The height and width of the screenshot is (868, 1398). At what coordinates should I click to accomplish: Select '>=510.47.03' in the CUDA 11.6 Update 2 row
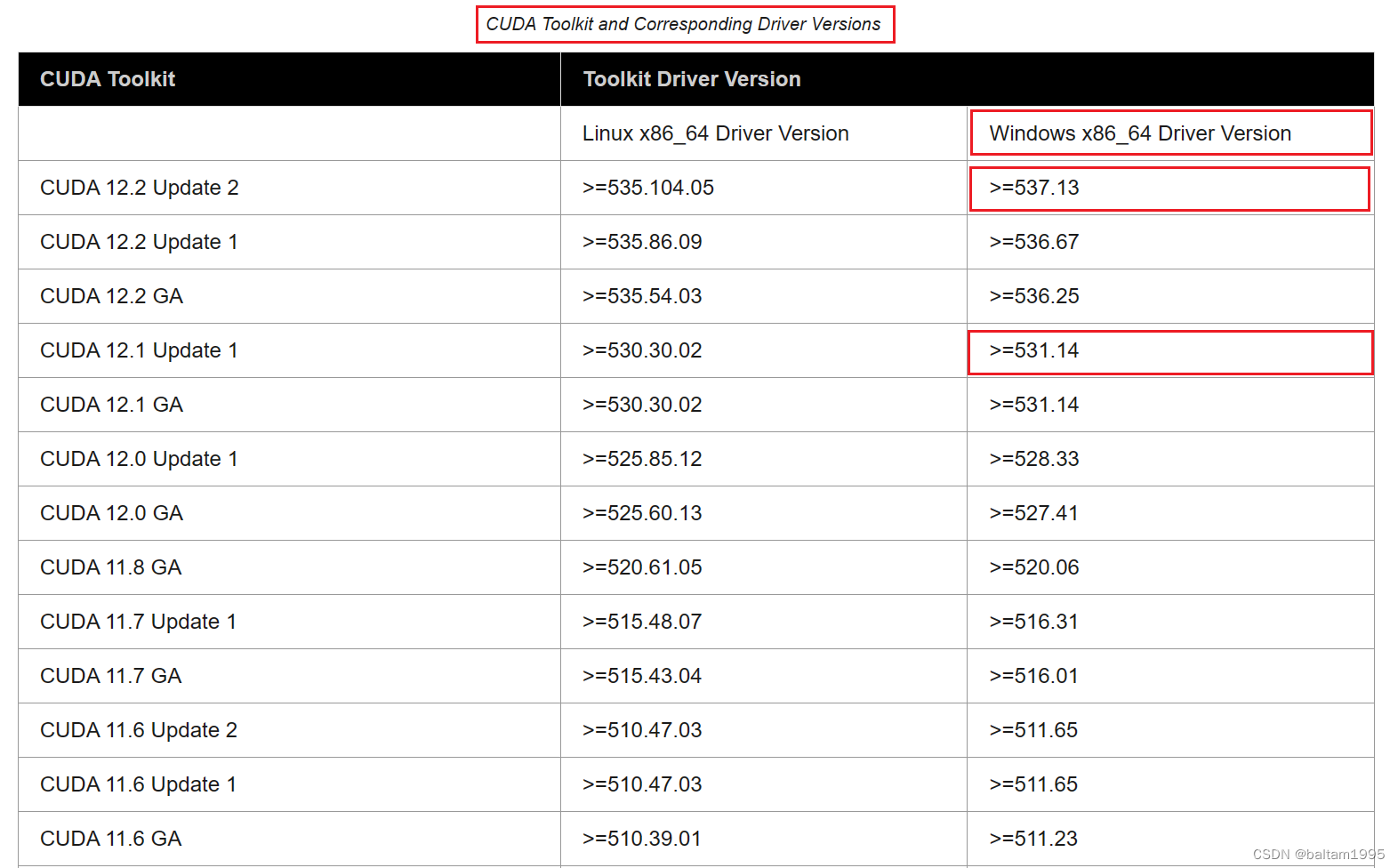(642, 730)
